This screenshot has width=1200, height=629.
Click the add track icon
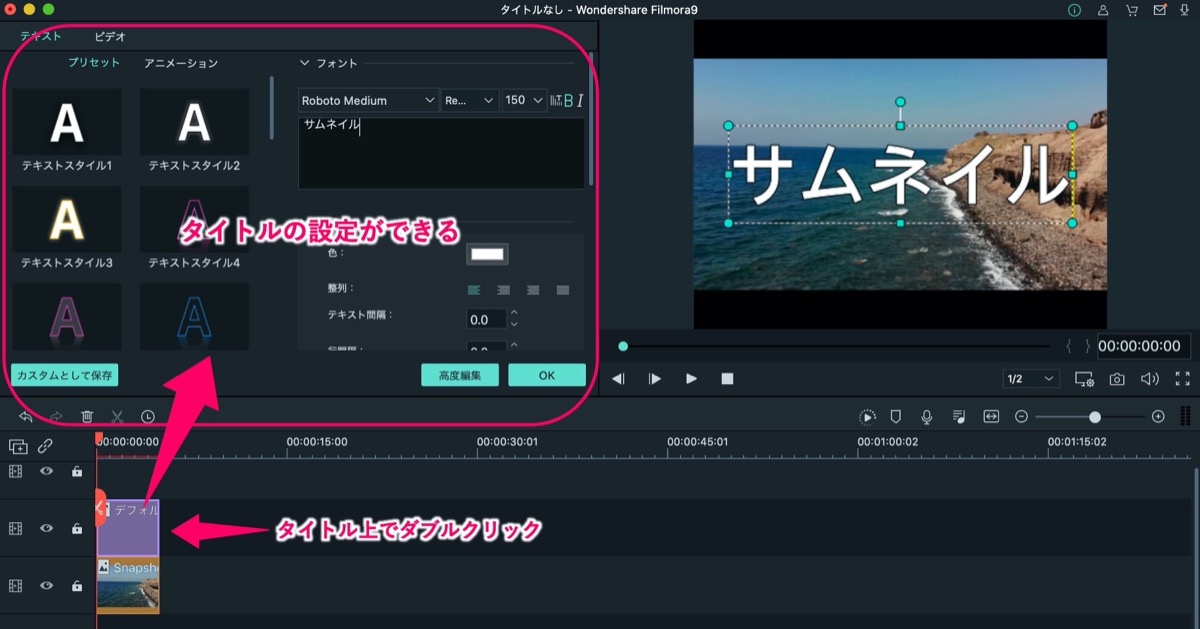pyautogui.click(x=18, y=447)
